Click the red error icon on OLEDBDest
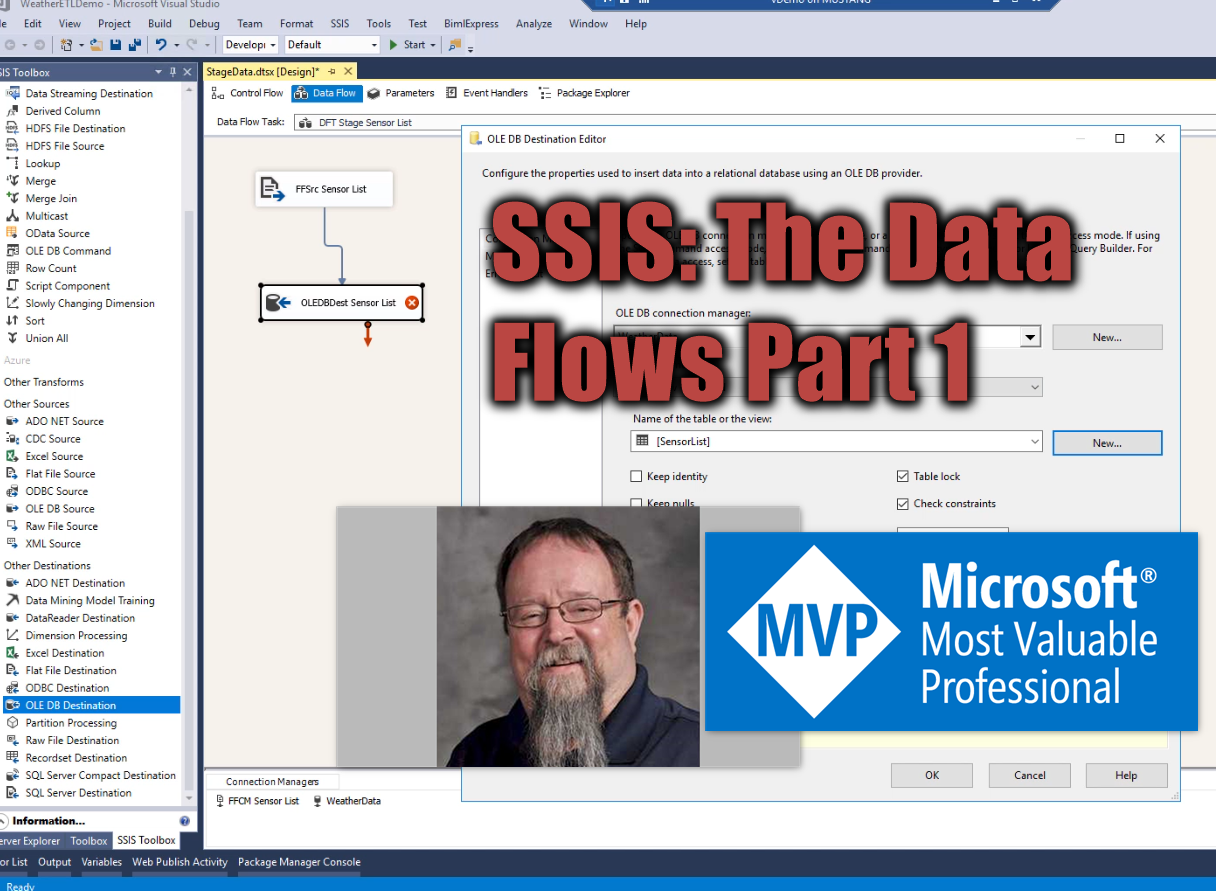Image resolution: width=1216 pixels, height=891 pixels. [x=412, y=303]
